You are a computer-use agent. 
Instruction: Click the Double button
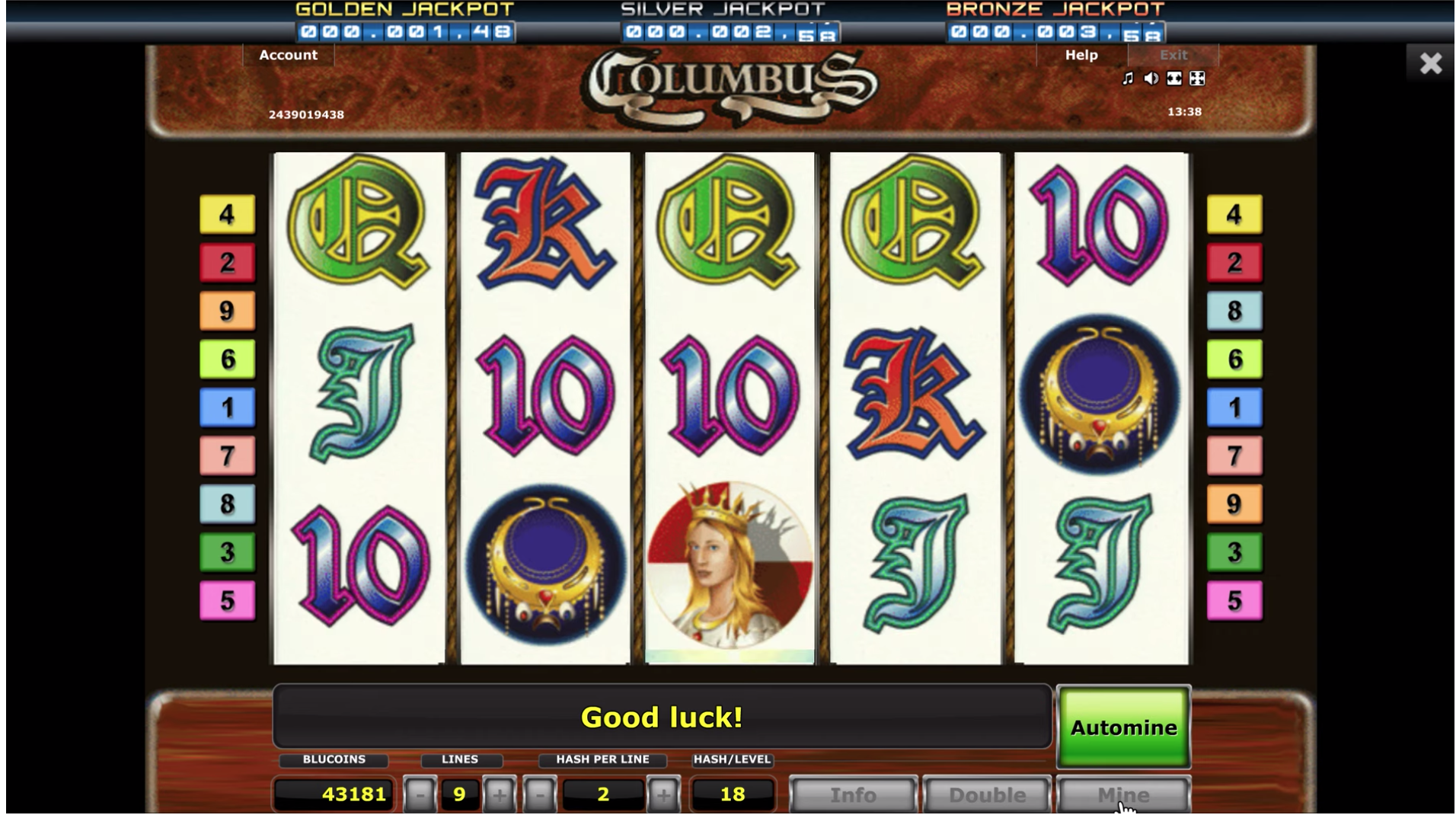coord(987,795)
